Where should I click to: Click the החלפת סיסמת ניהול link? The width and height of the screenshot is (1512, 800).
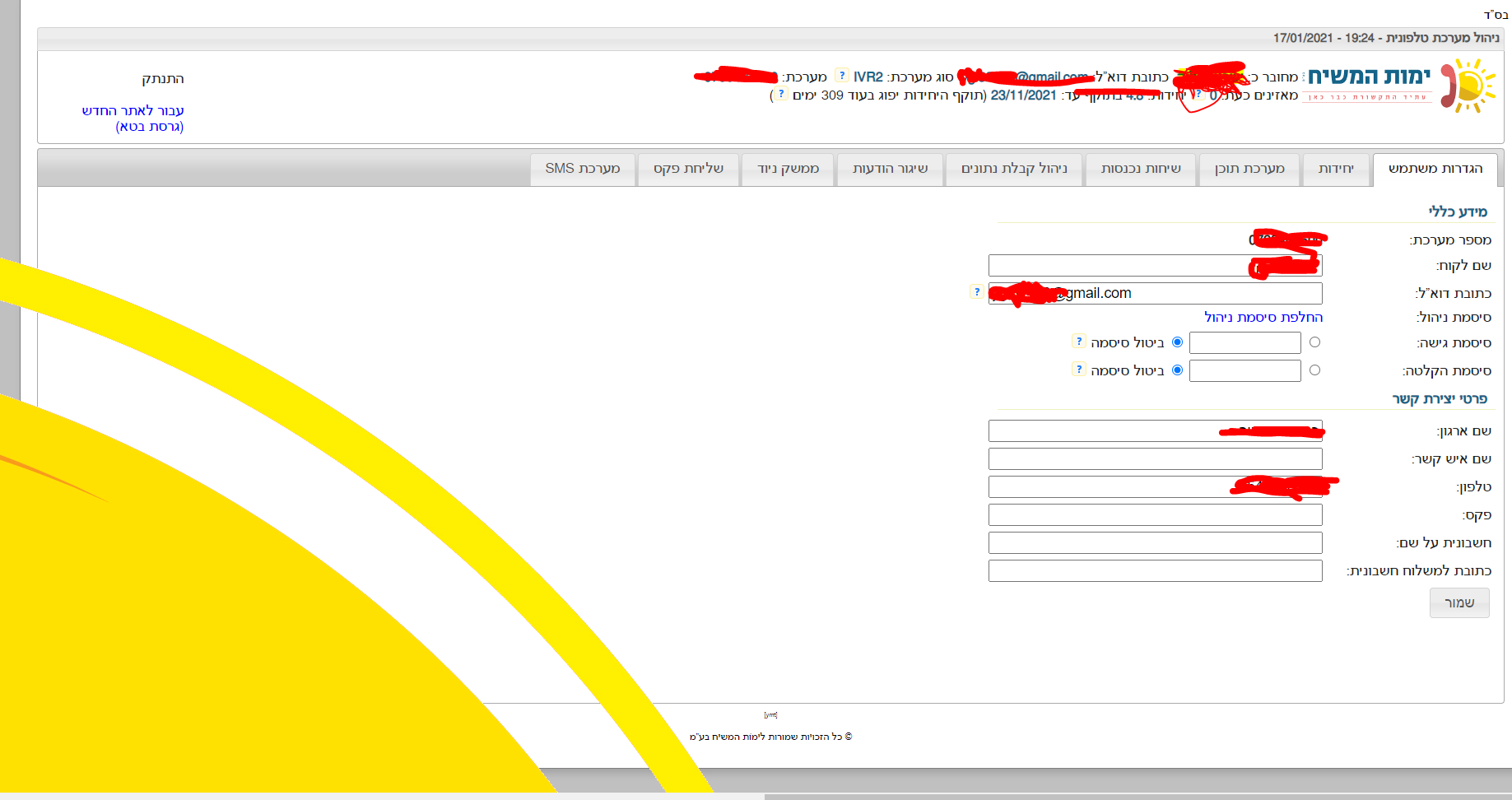point(1263,317)
